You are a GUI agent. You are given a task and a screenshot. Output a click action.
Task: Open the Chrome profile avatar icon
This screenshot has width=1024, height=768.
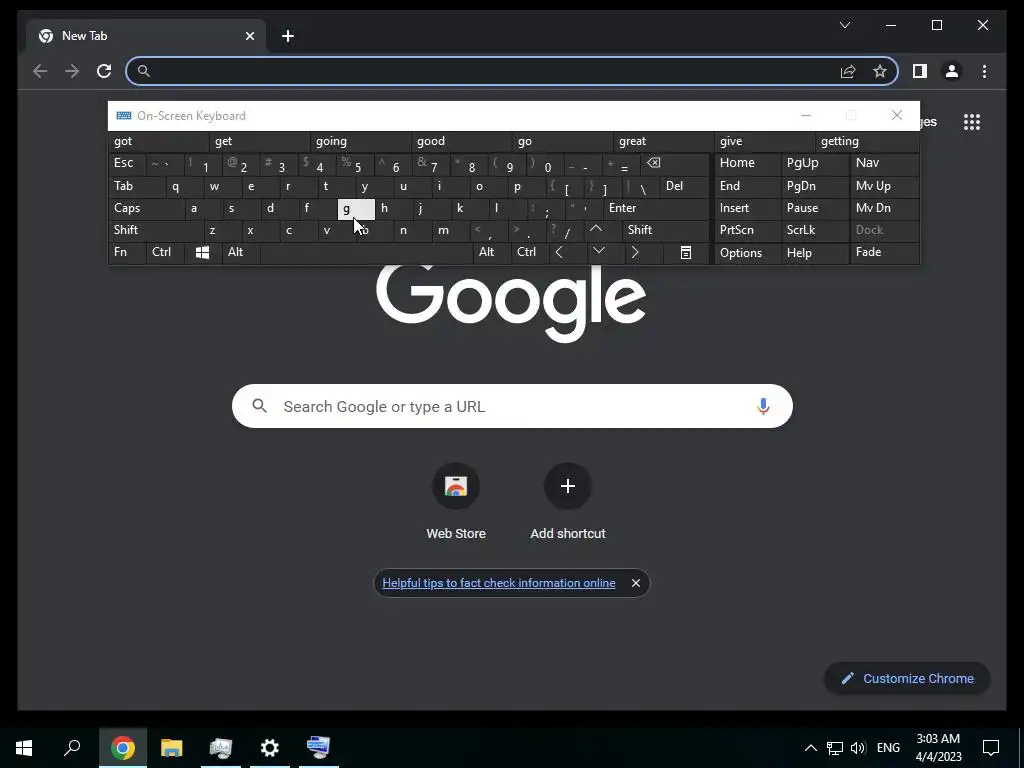(x=952, y=71)
